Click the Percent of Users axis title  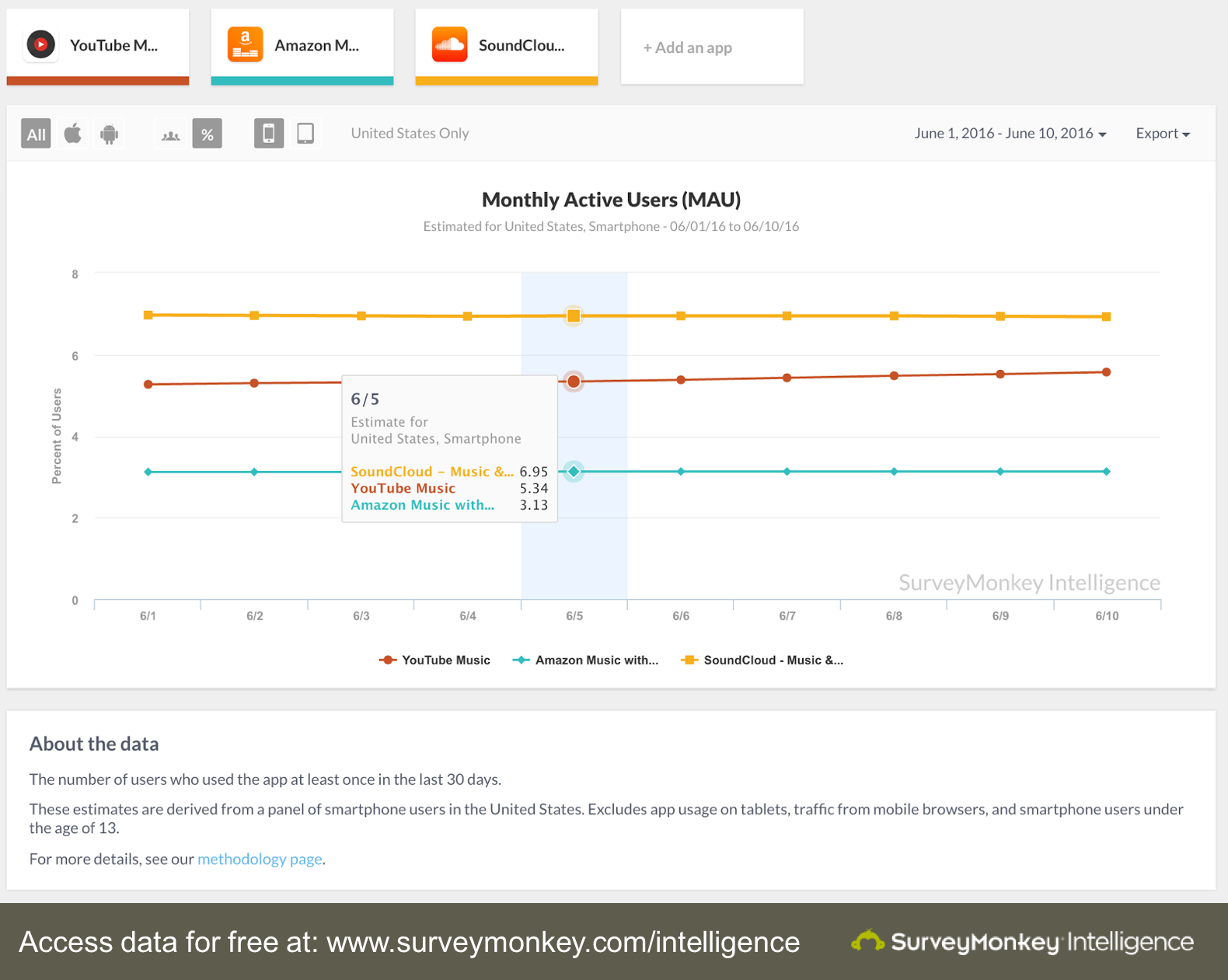coord(57,436)
